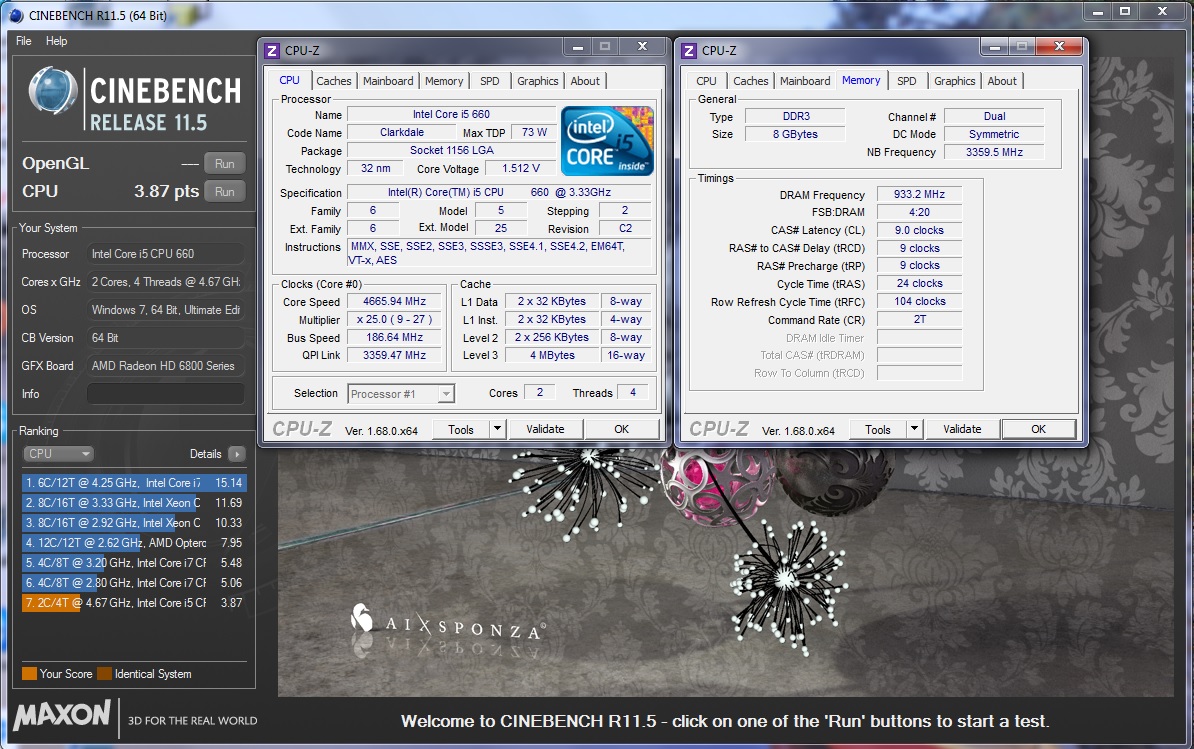Click the NB Frequency value 3359.5 MHz
1194x749 pixels.
tap(994, 152)
